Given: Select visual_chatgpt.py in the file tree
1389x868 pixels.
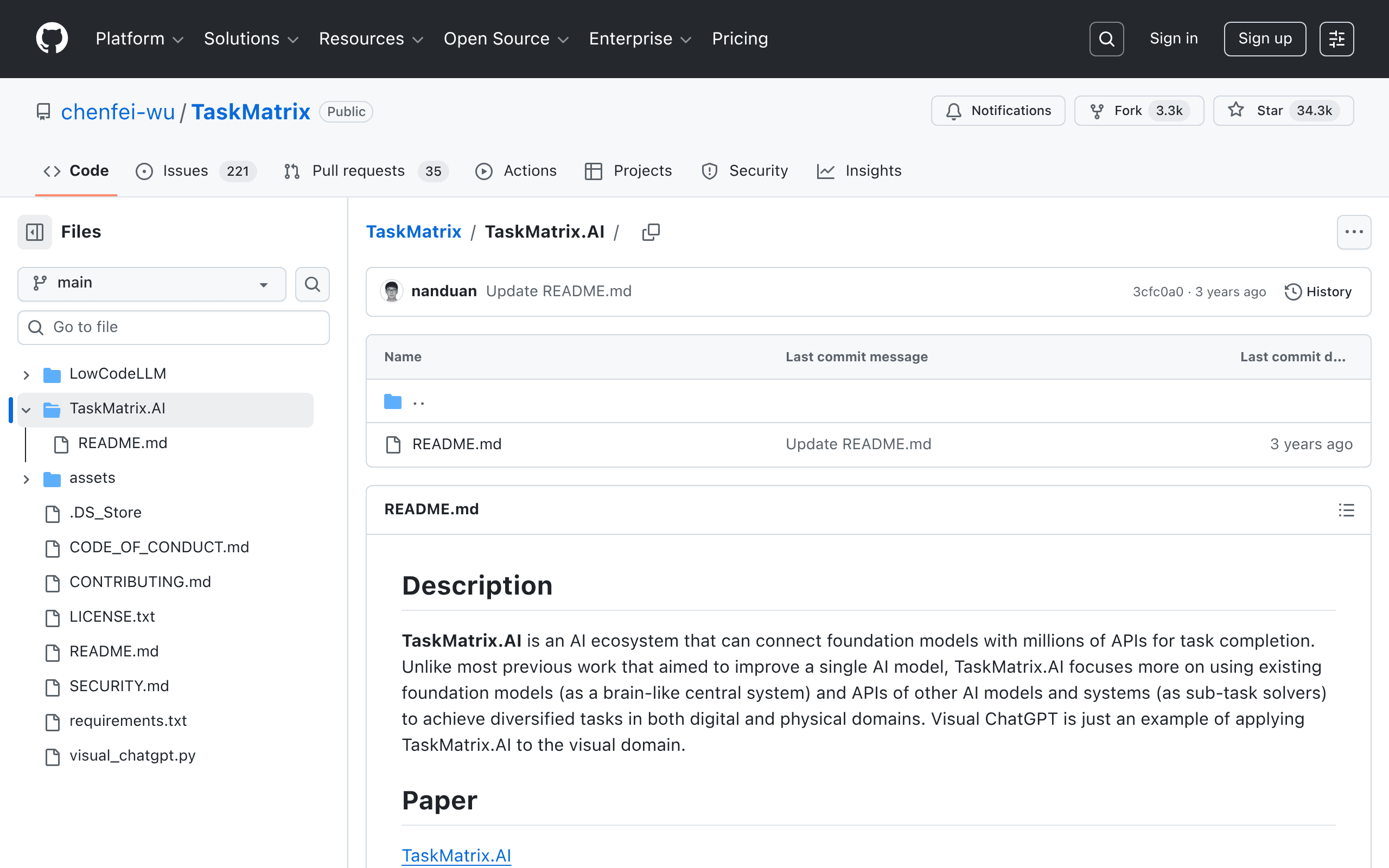Looking at the screenshot, I should (x=132, y=756).
